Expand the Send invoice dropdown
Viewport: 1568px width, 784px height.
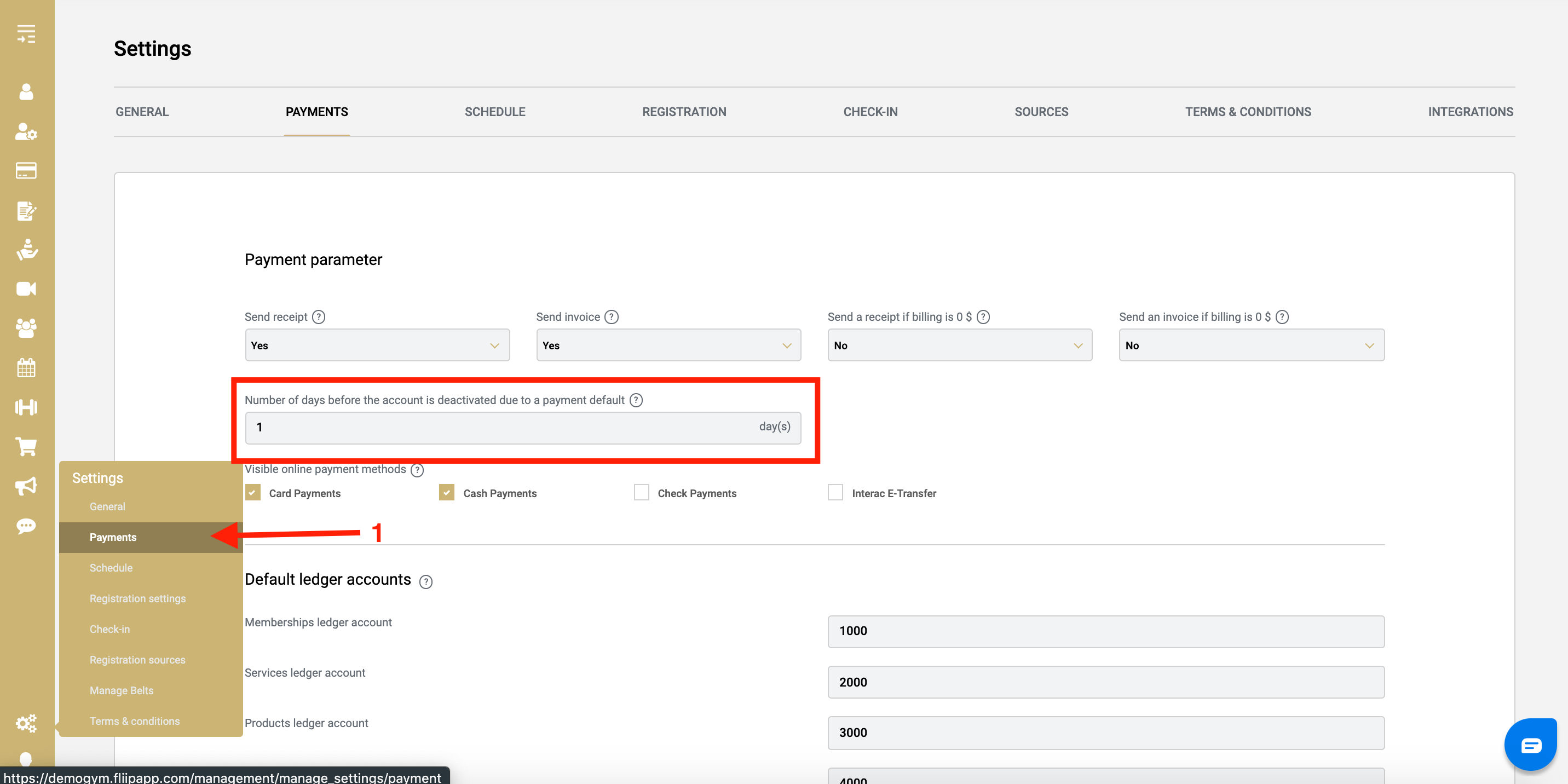668,345
